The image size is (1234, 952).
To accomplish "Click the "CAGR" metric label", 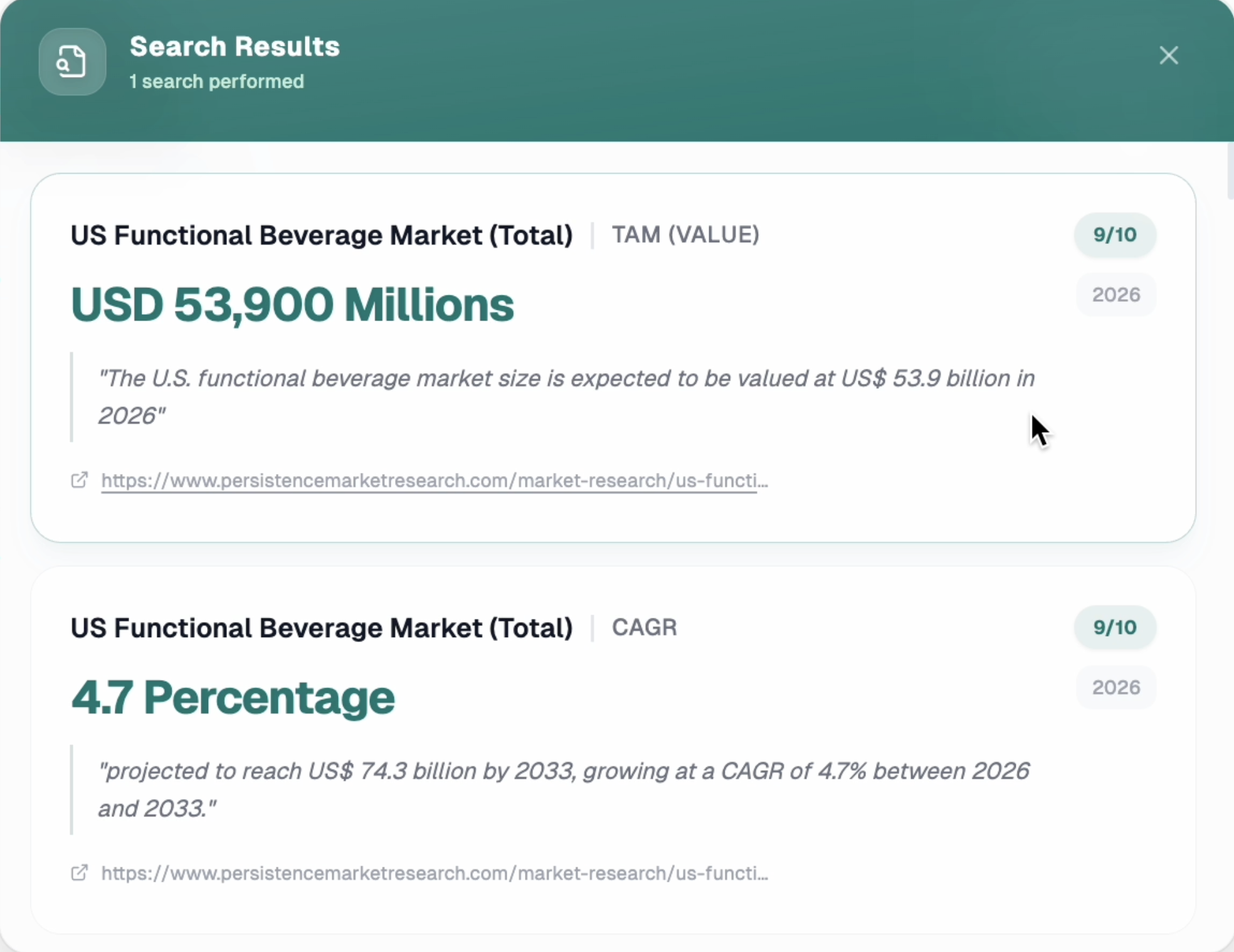I will click(x=645, y=627).
